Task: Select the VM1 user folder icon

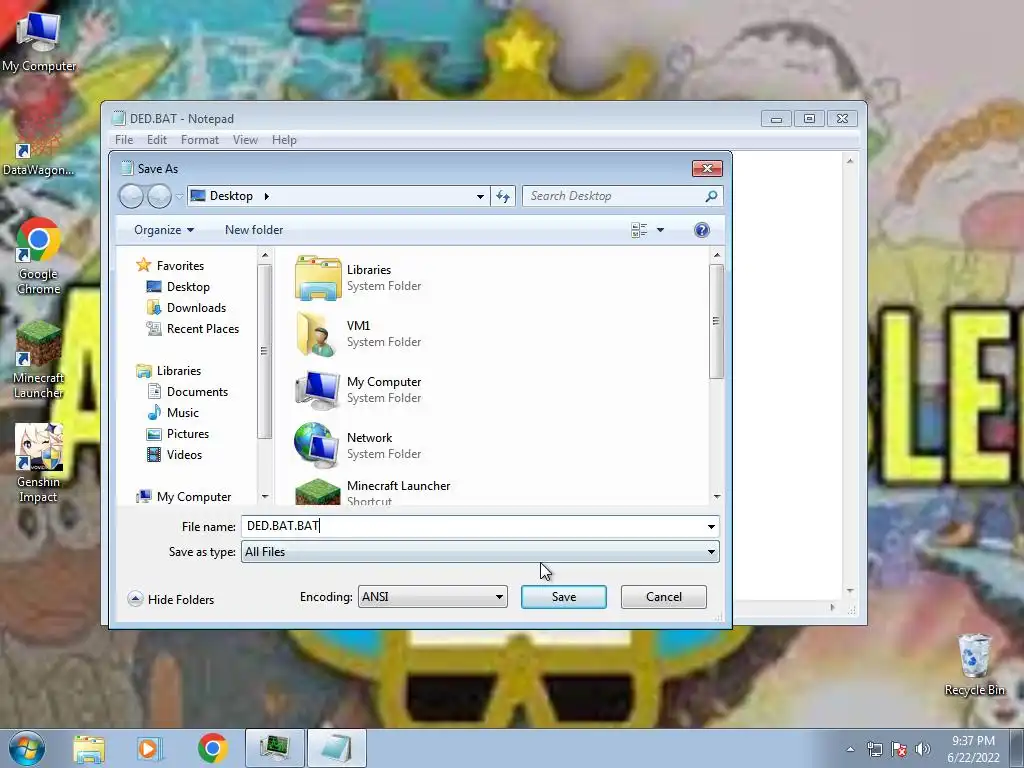Action: pyautogui.click(x=317, y=334)
